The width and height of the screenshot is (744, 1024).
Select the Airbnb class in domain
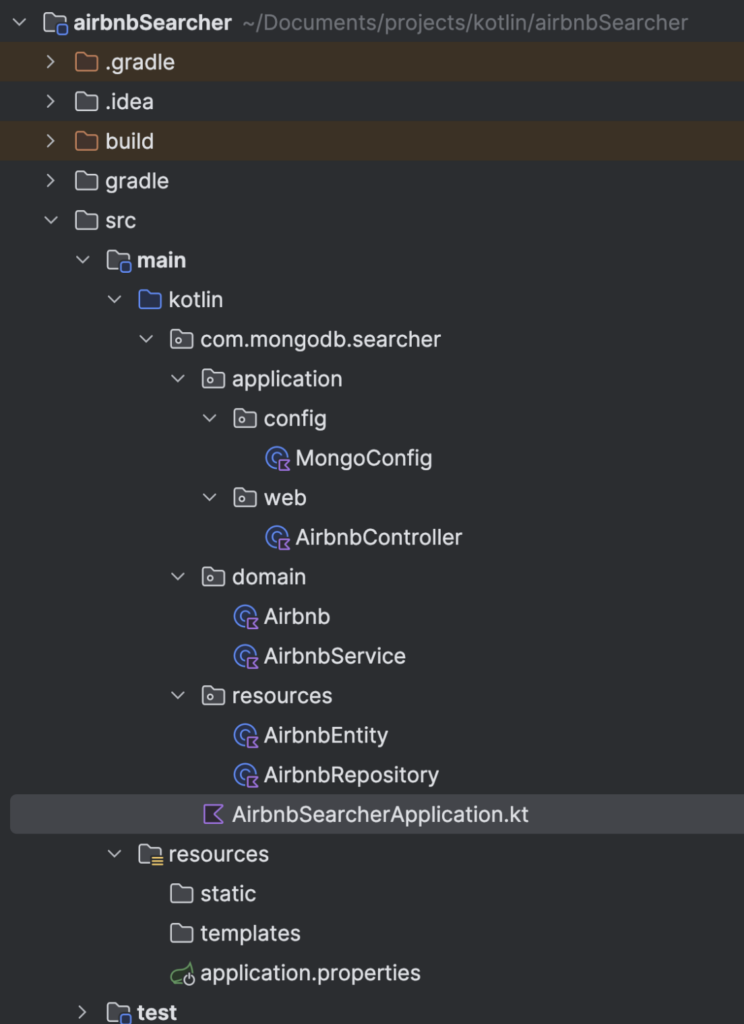296,617
